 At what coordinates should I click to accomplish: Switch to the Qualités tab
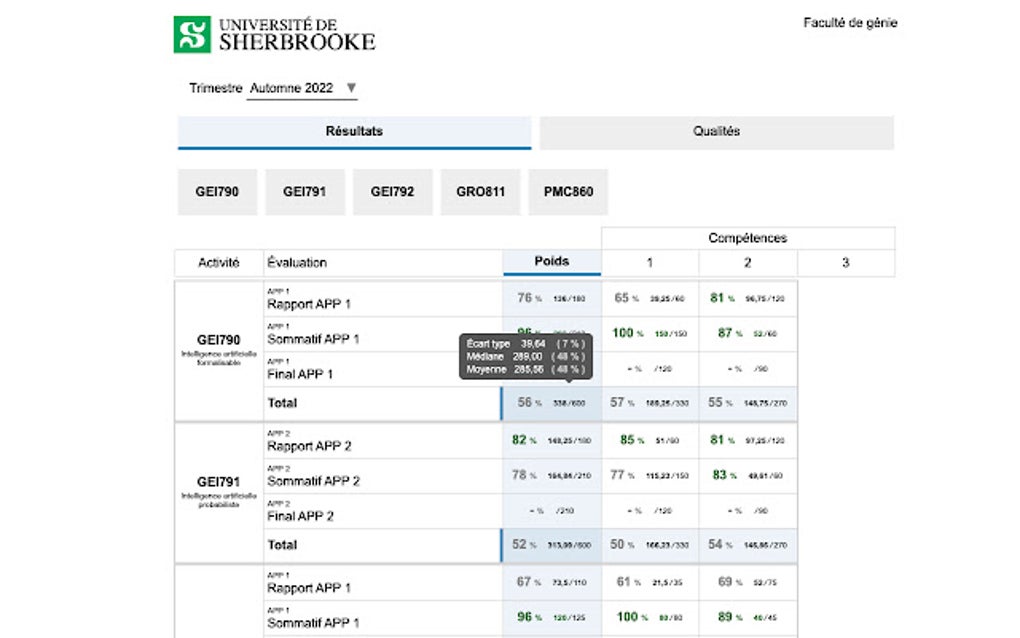pos(716,131)
